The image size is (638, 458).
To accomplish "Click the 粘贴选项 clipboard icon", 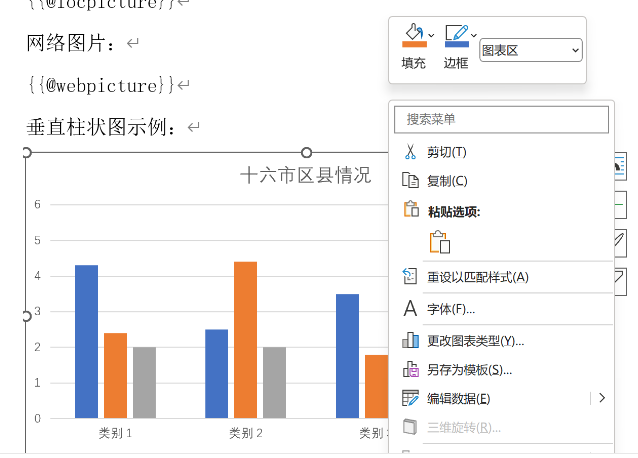I will [411, 209].
